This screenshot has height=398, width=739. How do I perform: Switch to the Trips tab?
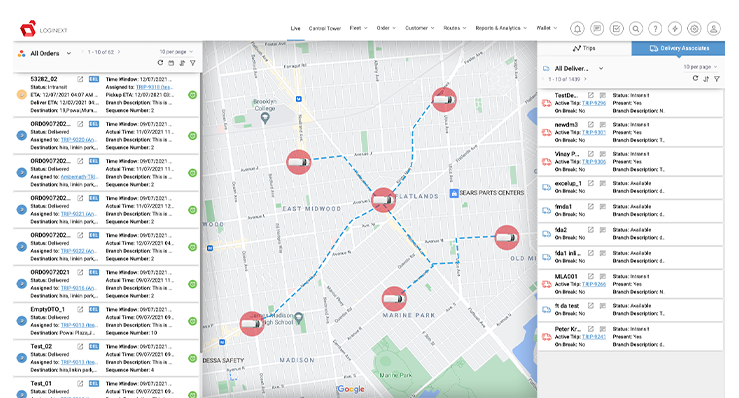tap(584, 48)
